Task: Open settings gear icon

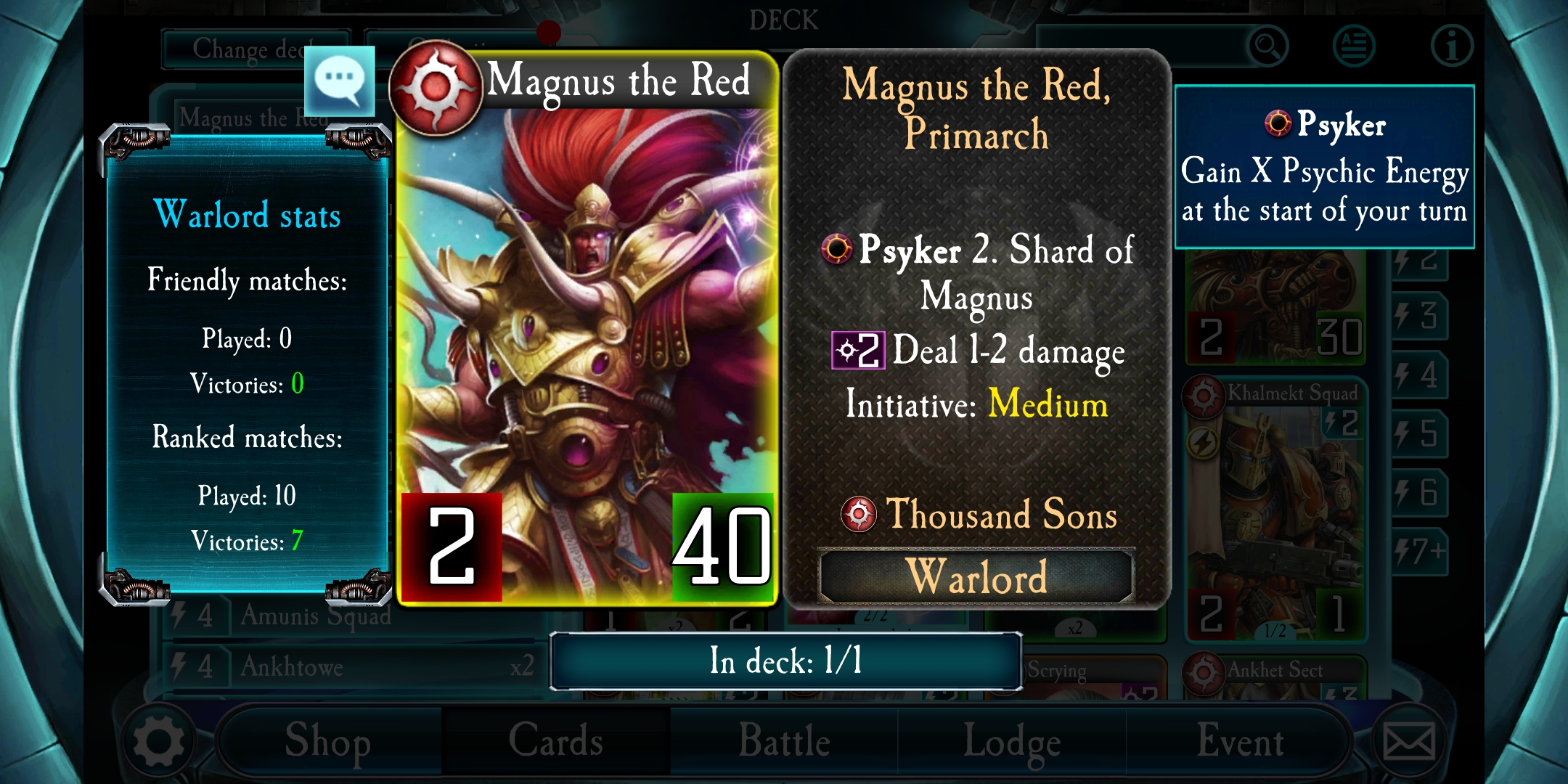Action: 159,742
